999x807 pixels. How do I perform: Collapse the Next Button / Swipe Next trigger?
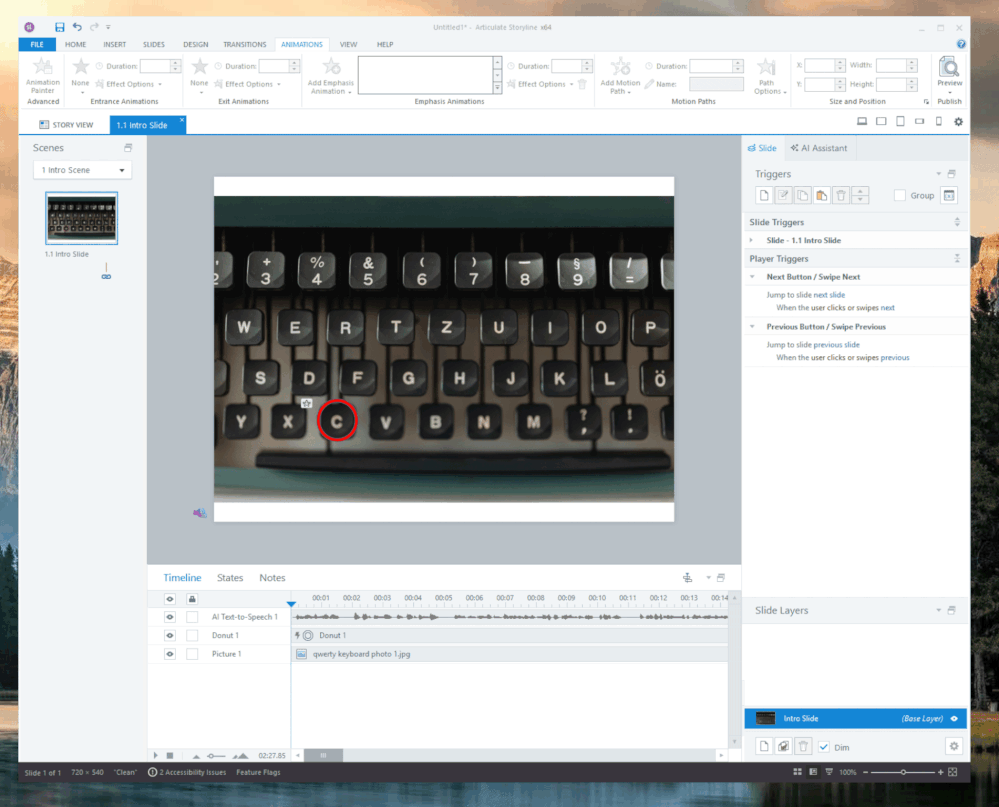click(752, 277)
